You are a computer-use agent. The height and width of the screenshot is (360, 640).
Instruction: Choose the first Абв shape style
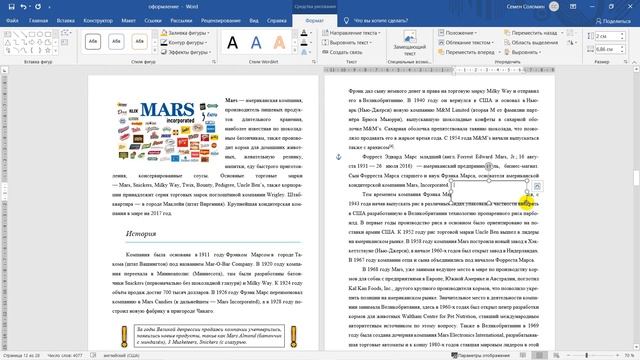93,42
